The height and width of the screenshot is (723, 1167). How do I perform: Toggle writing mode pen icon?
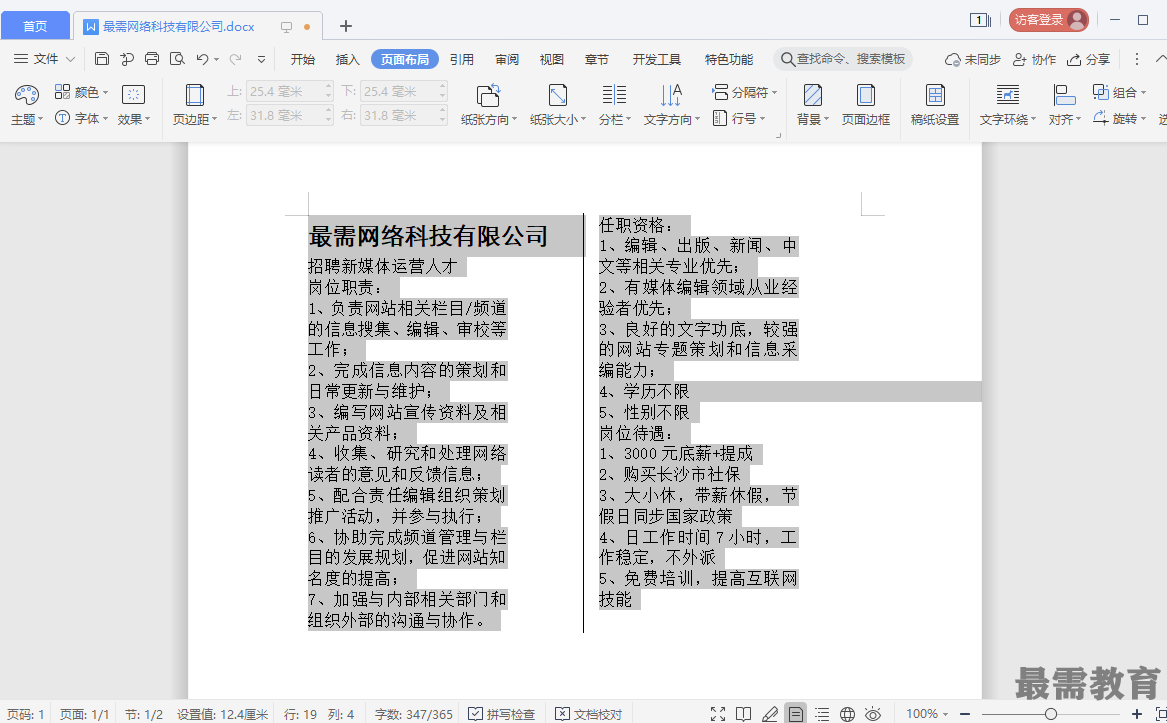click(x=770, y=714)
